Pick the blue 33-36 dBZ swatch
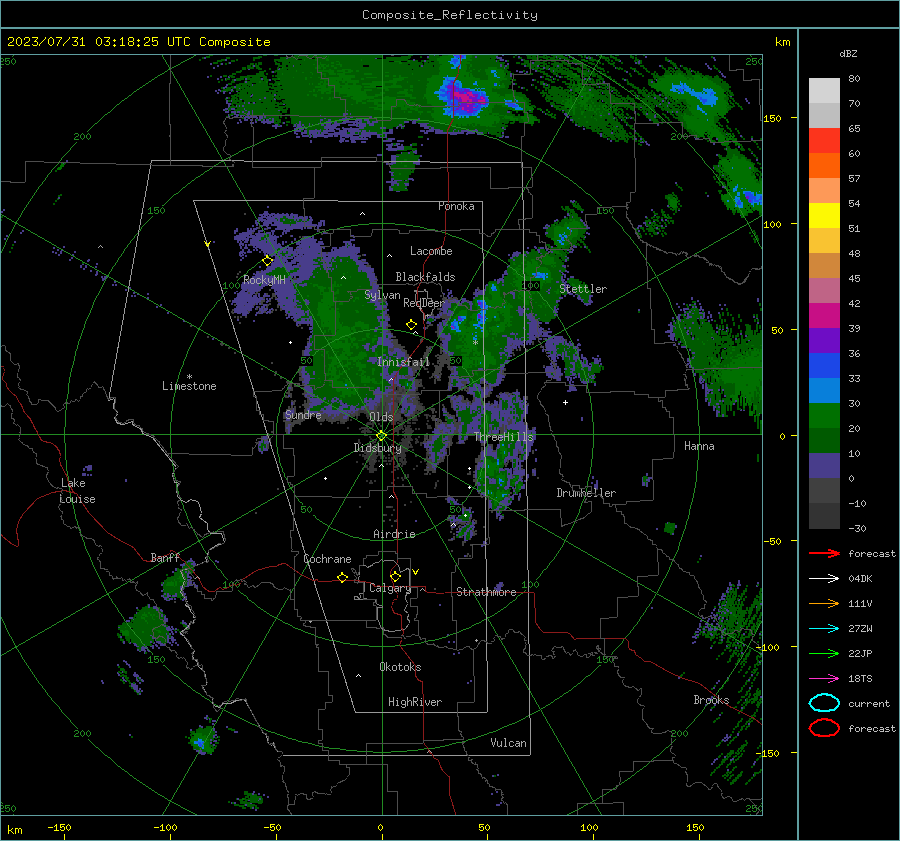 pos(824,366)
